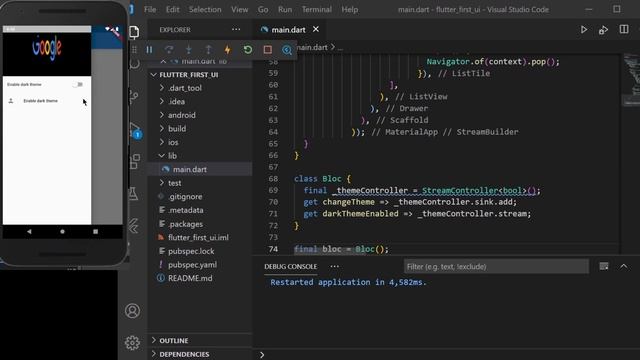Viewport: 640px width, 360px height.
Task: Open Debug Console more actions ellipsis
Action: click(x=335, y=267)
